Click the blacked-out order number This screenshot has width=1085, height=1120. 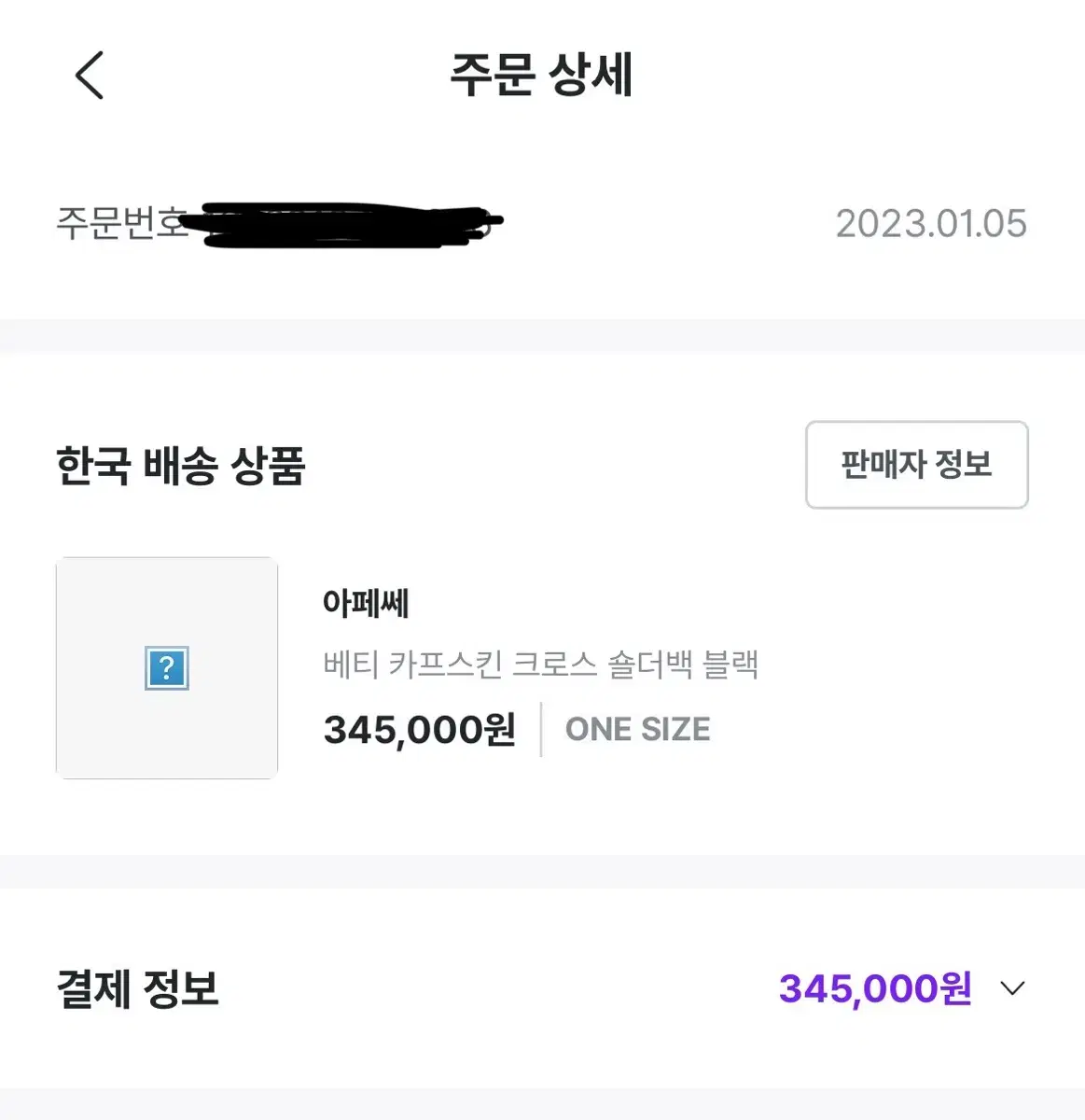345,225
